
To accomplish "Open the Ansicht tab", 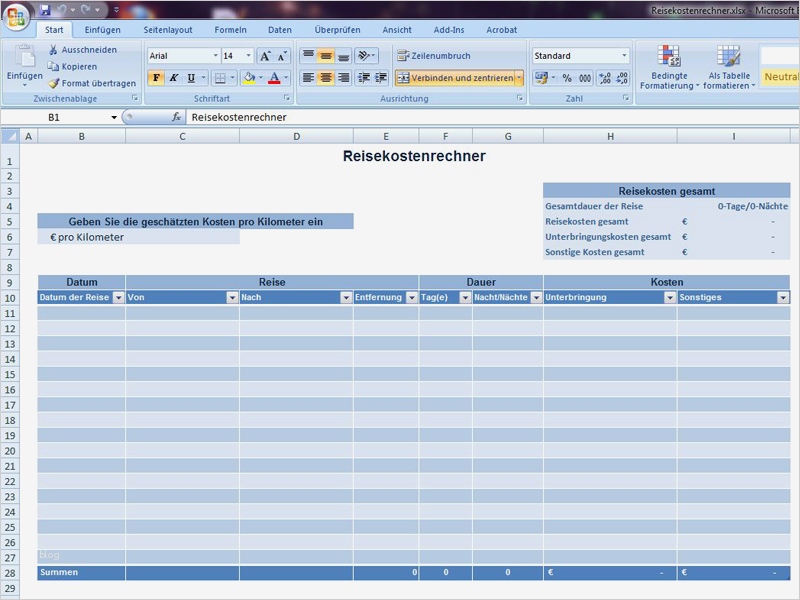I will 397,30.
